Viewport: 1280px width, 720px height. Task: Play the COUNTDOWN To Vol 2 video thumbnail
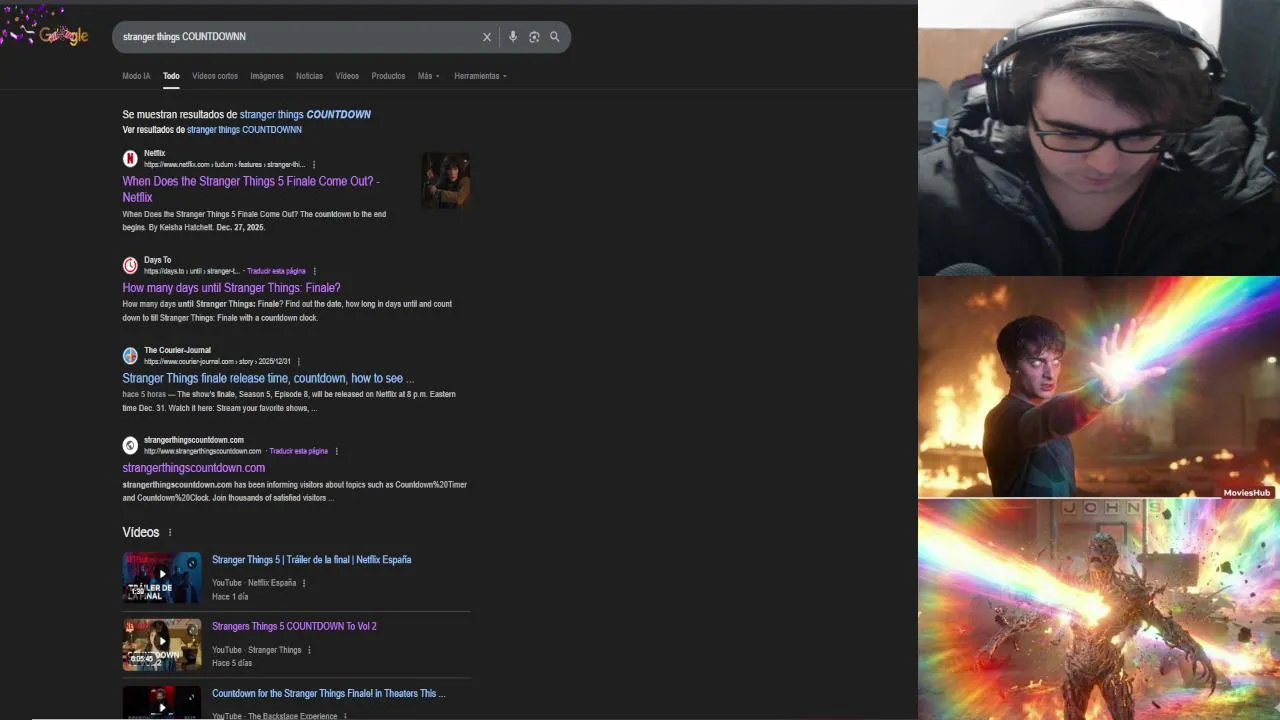[x=162, y=645]
